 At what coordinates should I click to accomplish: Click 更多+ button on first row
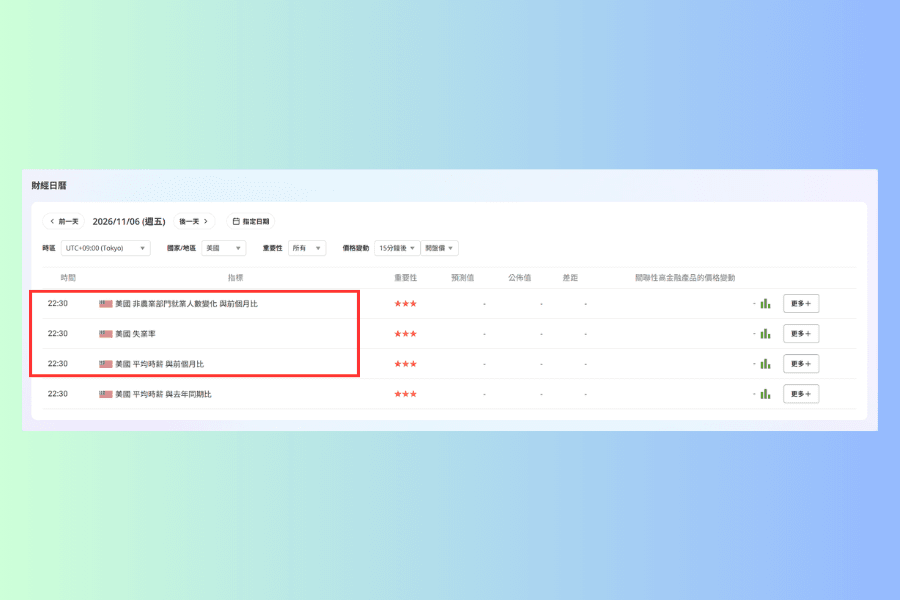point(801,304)
